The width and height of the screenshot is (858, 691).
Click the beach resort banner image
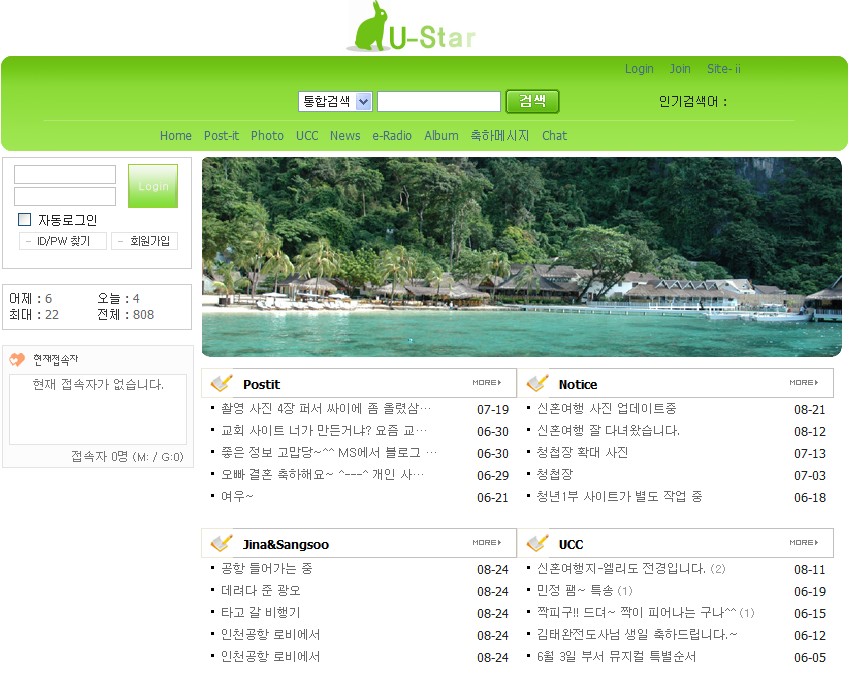521,257
